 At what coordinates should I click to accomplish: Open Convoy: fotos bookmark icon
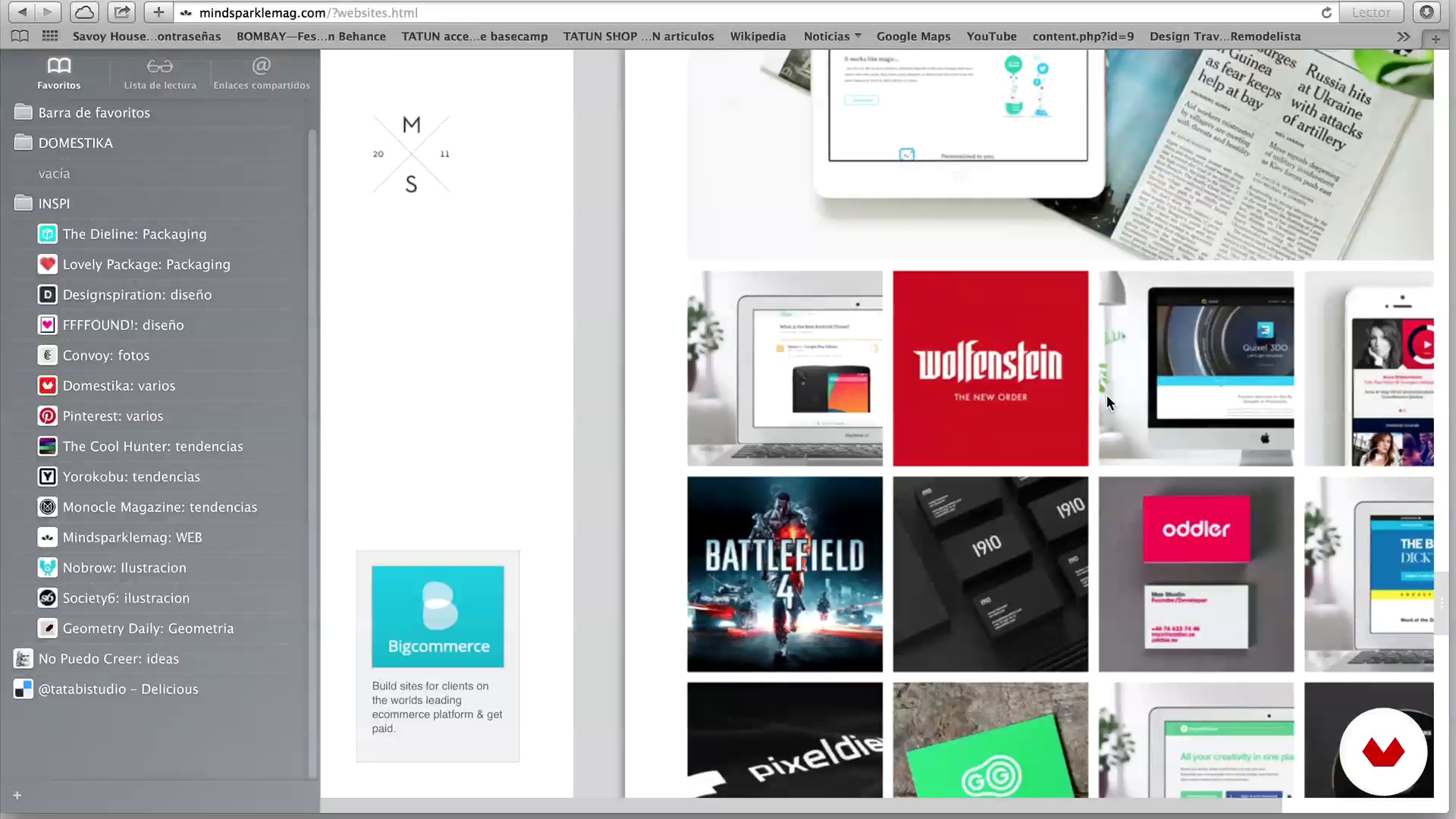(x=47, y=355)
